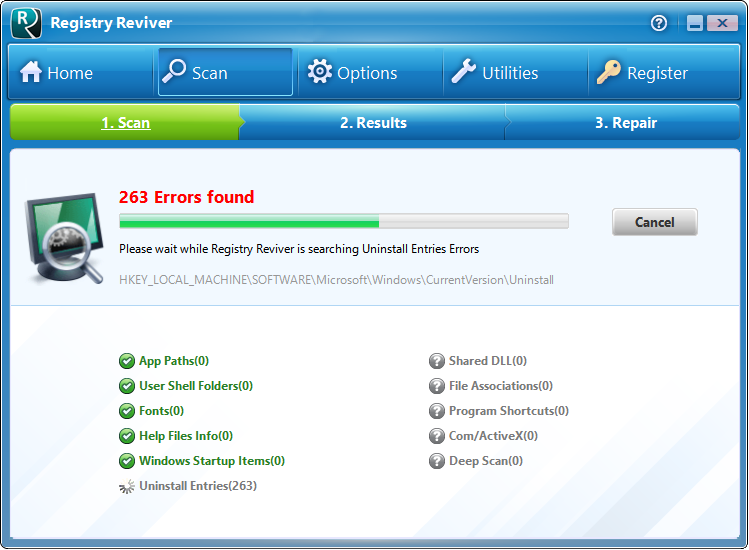Open the Register tab
The width and height of the screenshot is (749, 550).
point(643,73)
